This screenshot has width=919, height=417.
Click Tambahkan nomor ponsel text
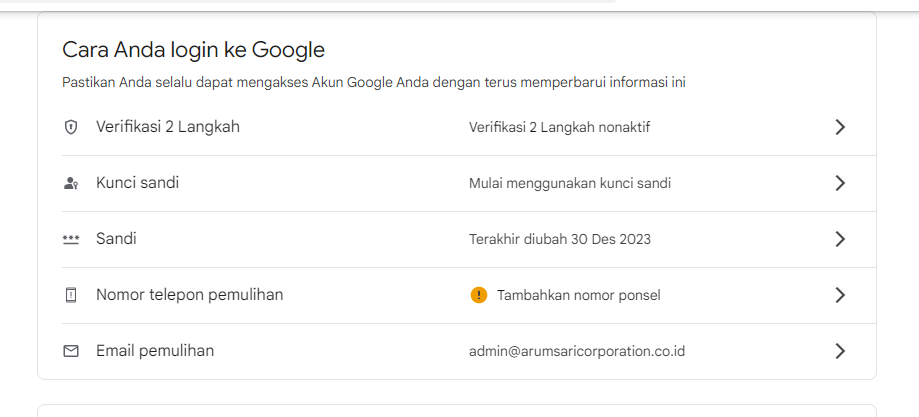click(578, 295)
